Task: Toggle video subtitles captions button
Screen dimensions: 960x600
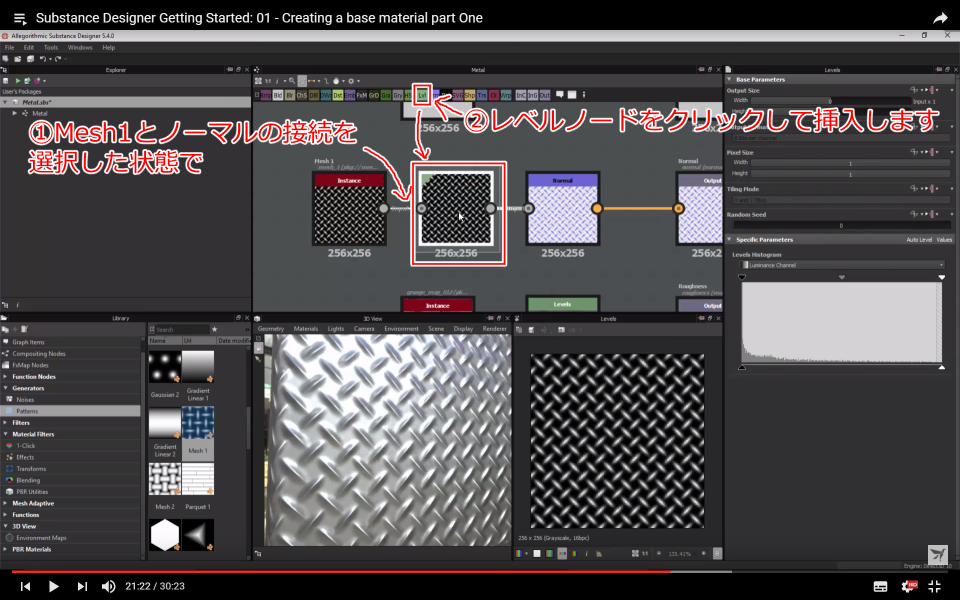Action: click(880, 587)
